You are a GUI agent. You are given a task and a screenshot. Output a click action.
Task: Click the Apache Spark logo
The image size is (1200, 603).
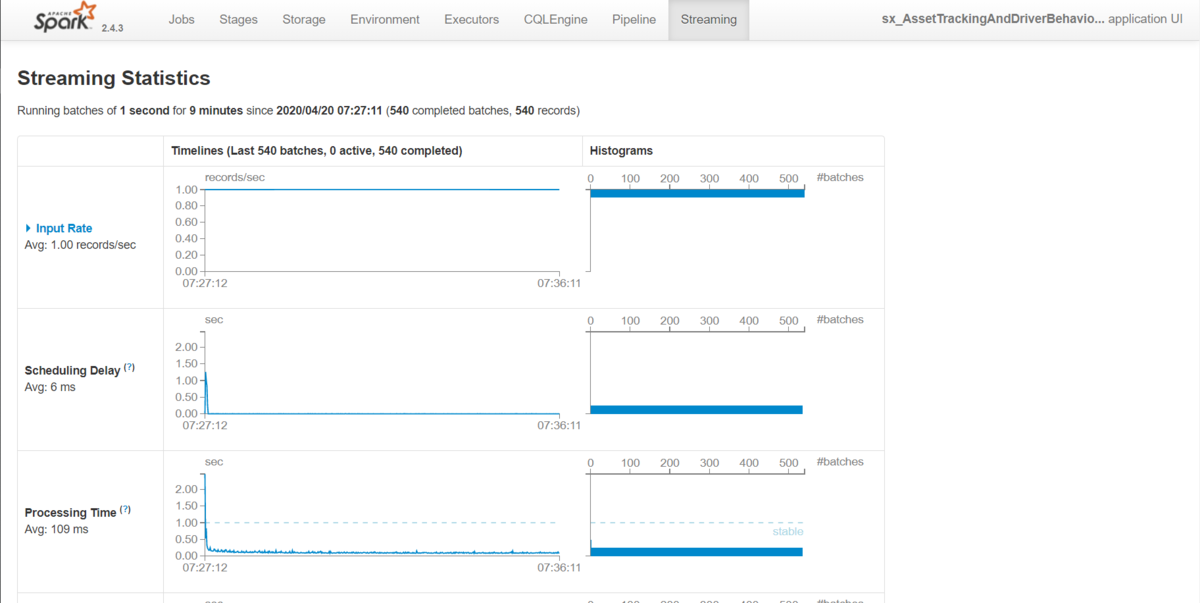66,18
